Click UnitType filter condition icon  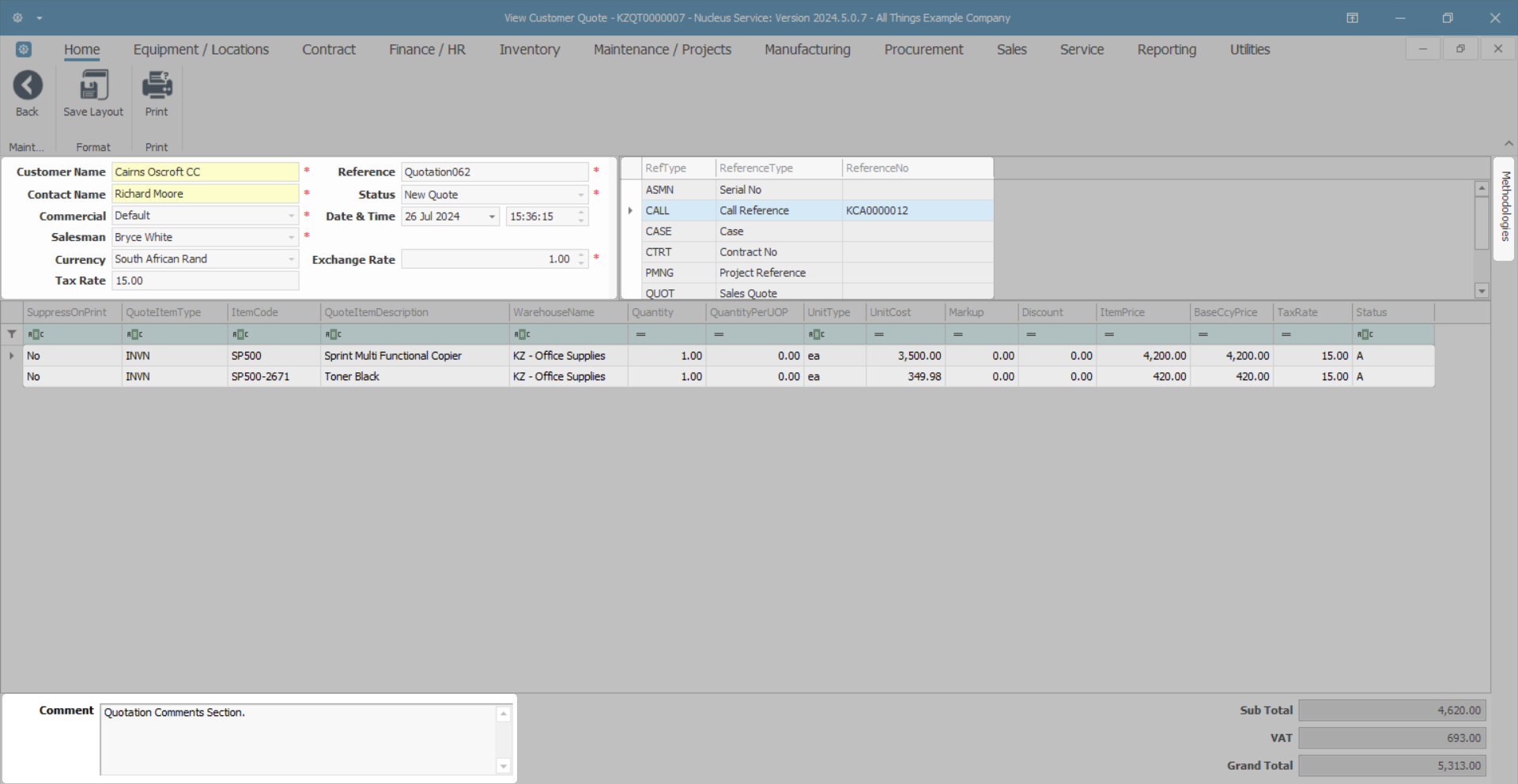[816, 334]
